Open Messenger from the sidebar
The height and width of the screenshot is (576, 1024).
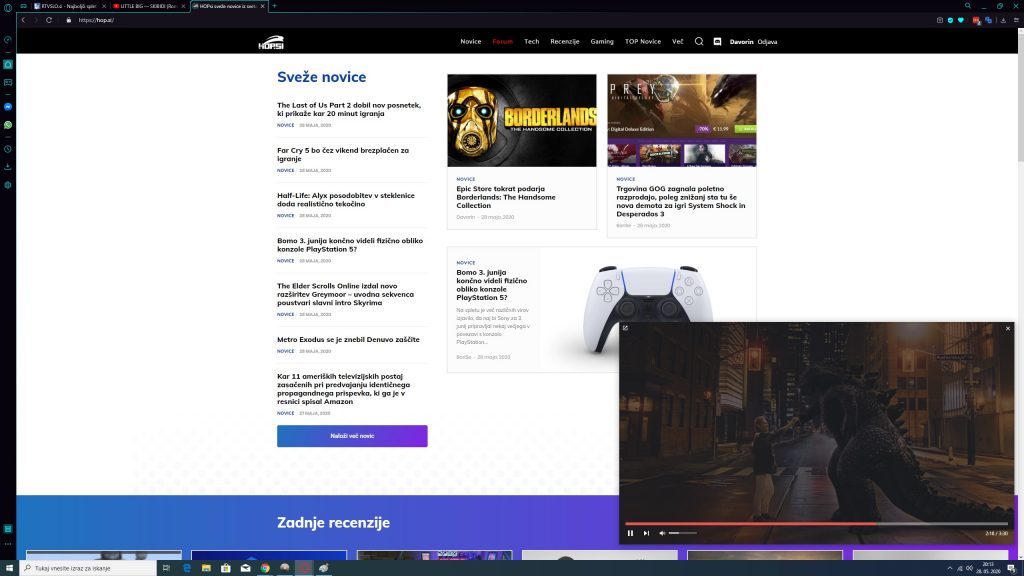pyautogui.click(x=8, y=106)
